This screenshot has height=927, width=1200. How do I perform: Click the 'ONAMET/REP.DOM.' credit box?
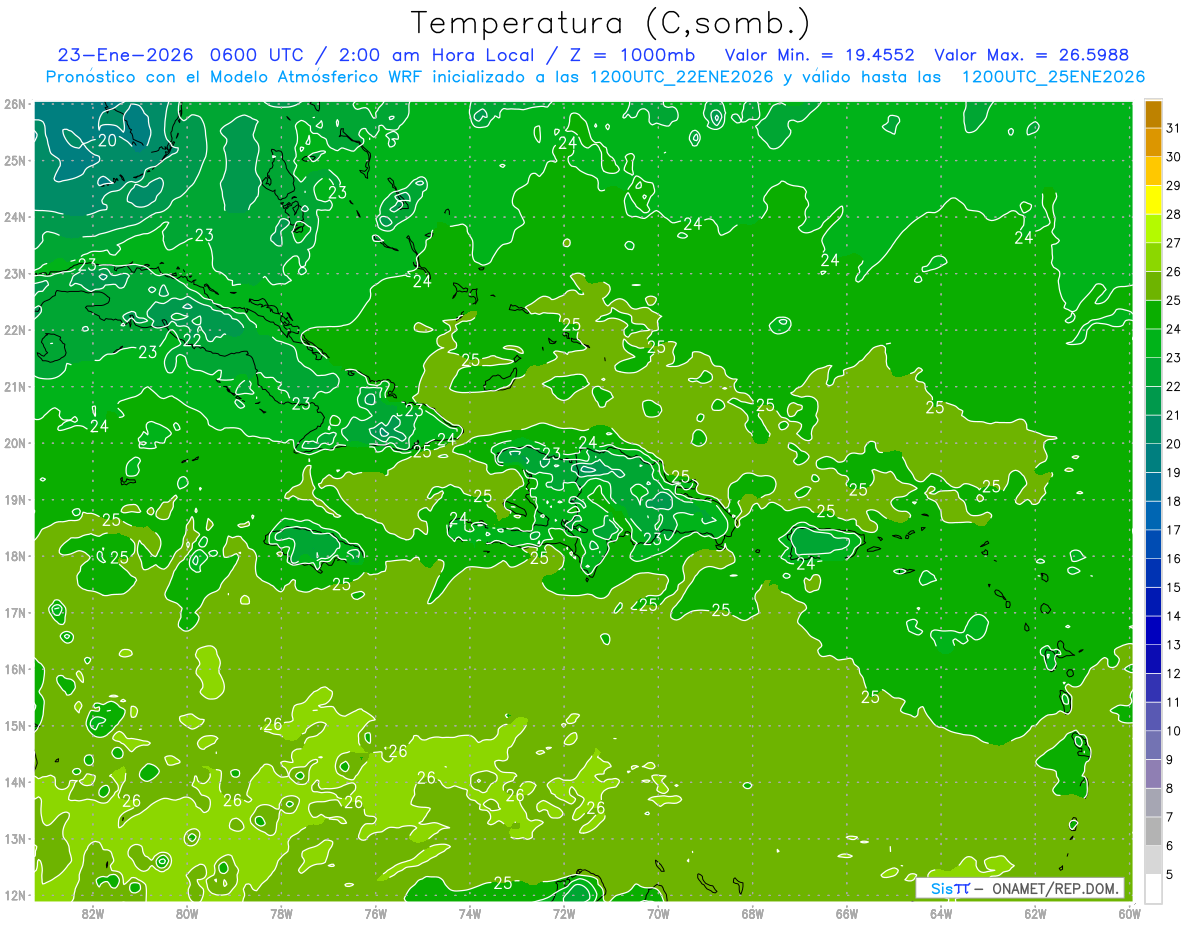[x=1019, y=888]
